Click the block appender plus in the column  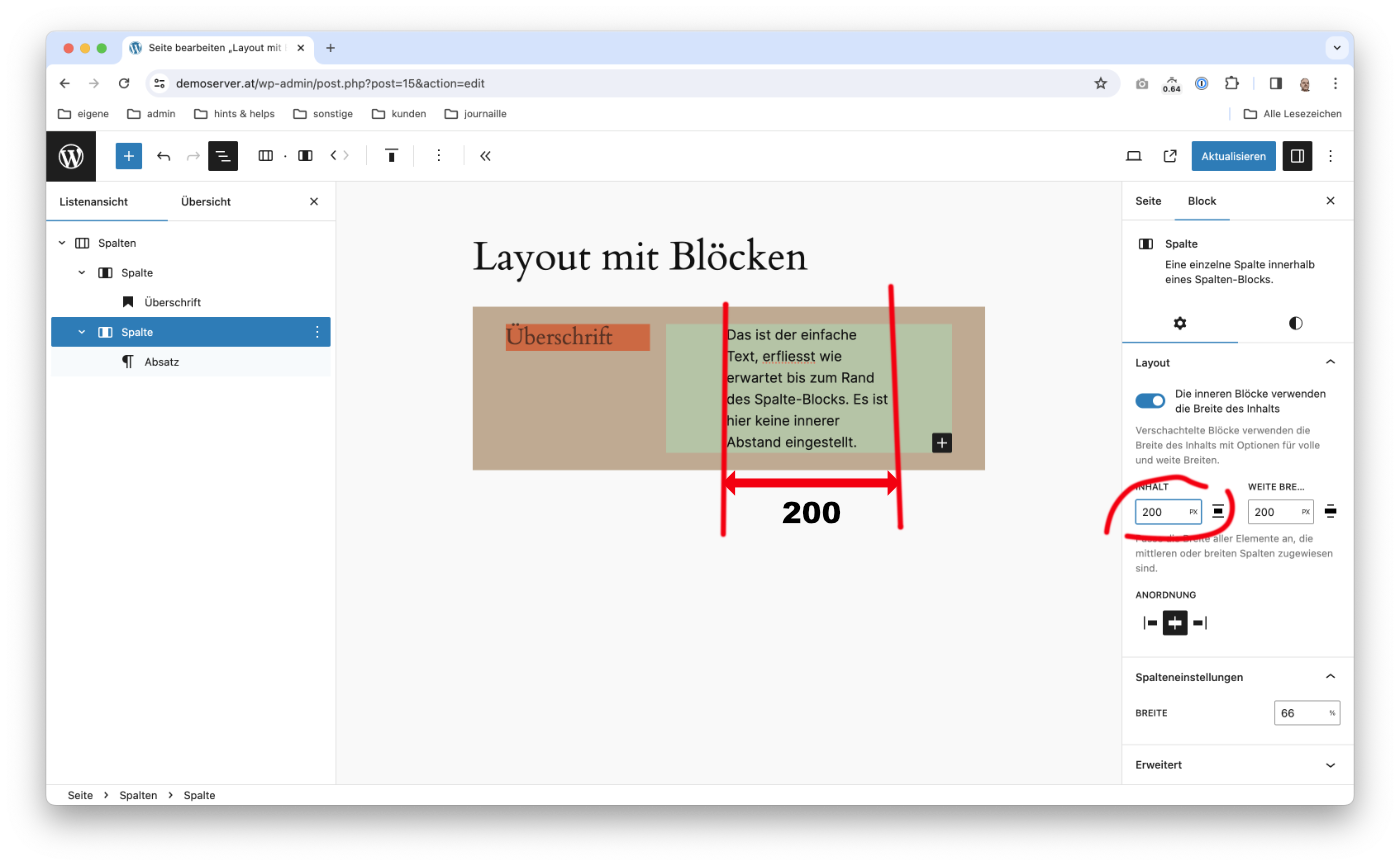coord(942,442)
